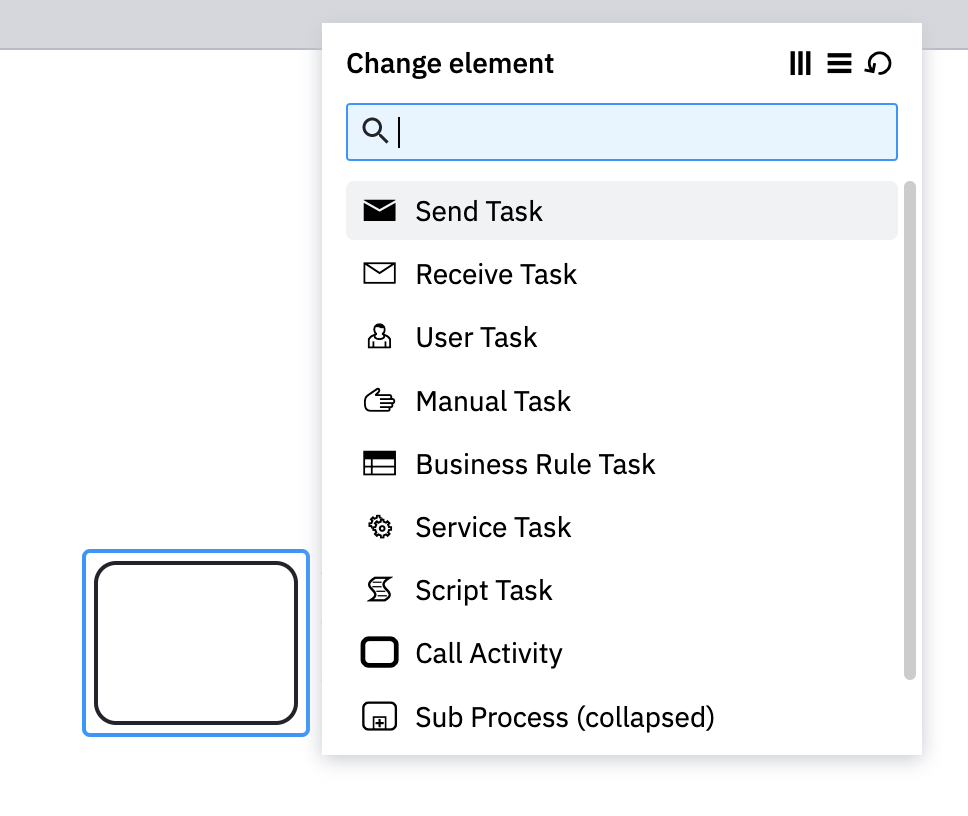Click the Manual Task hand icon
968x816 pixels.
tap(379, 400)
